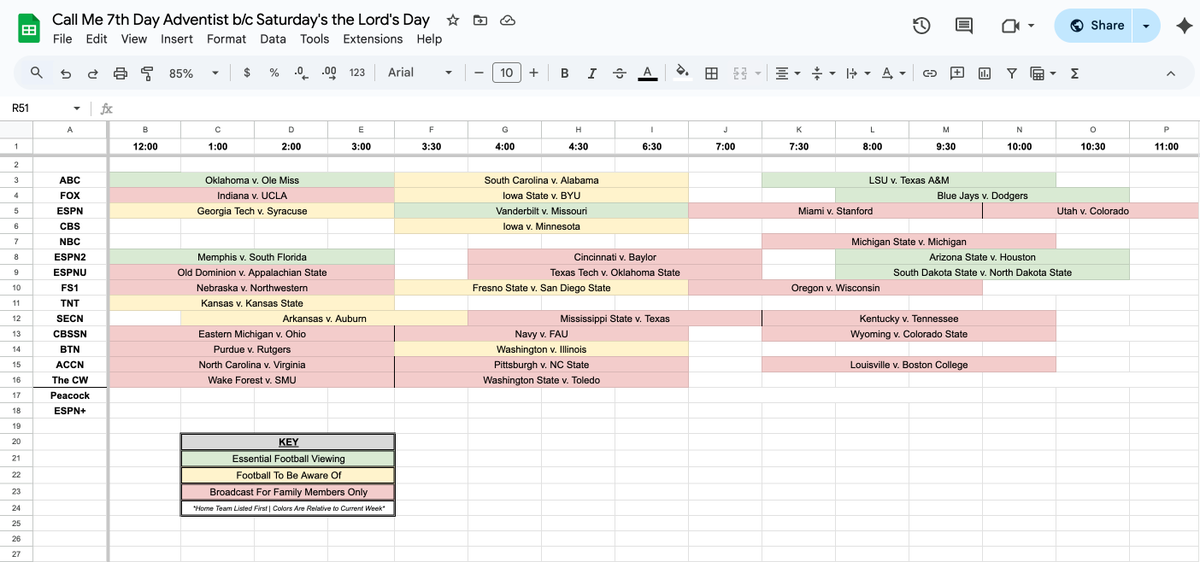1200x562 pixels.
Task: Open the Insert menu
Action: click(x=177, y=39)
